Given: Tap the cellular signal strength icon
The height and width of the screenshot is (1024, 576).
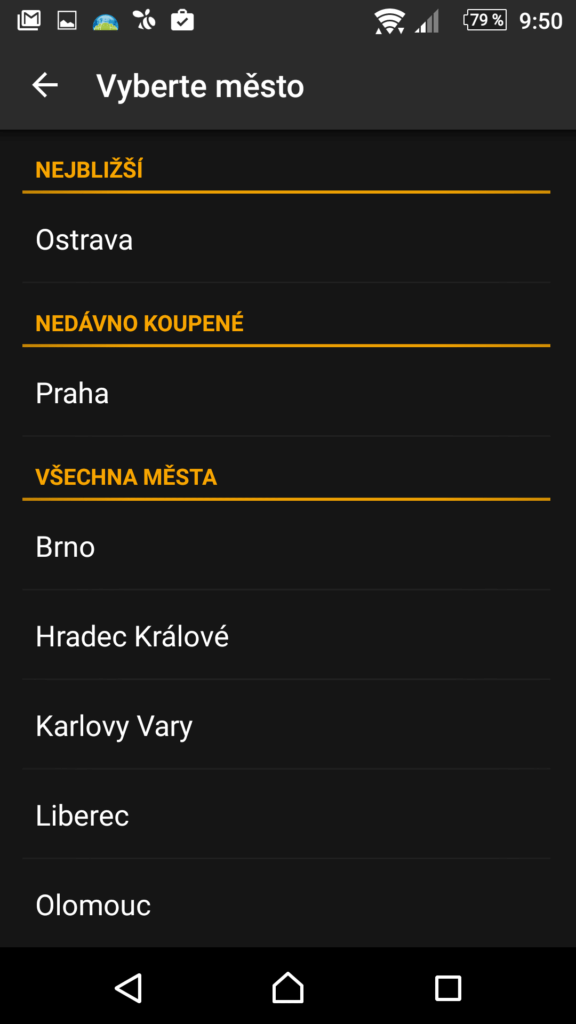Looking at the screenshot, I should click(427, 22).
